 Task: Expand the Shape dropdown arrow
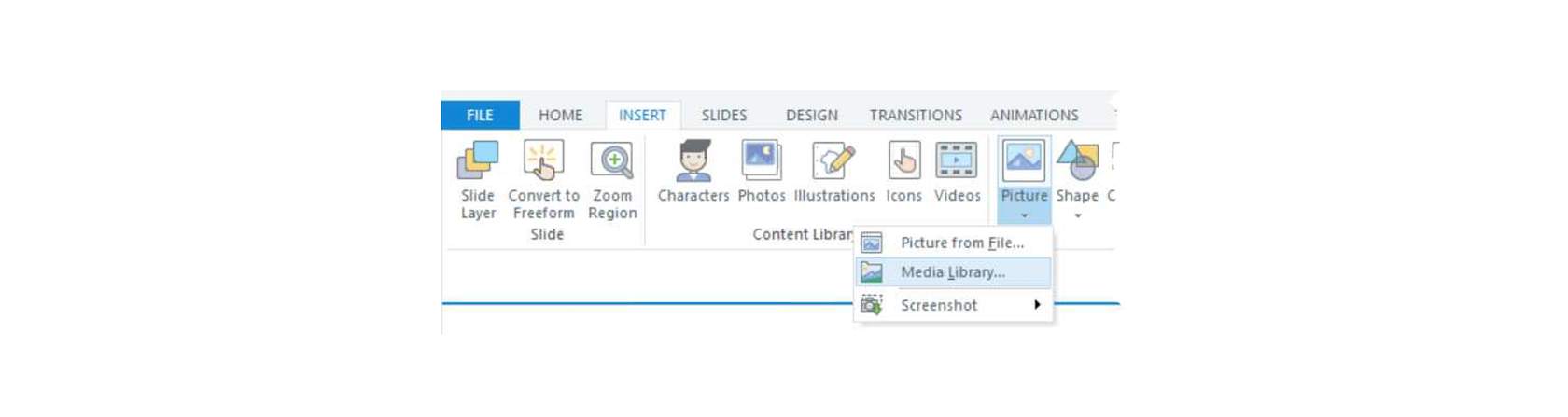point(1078,216)
